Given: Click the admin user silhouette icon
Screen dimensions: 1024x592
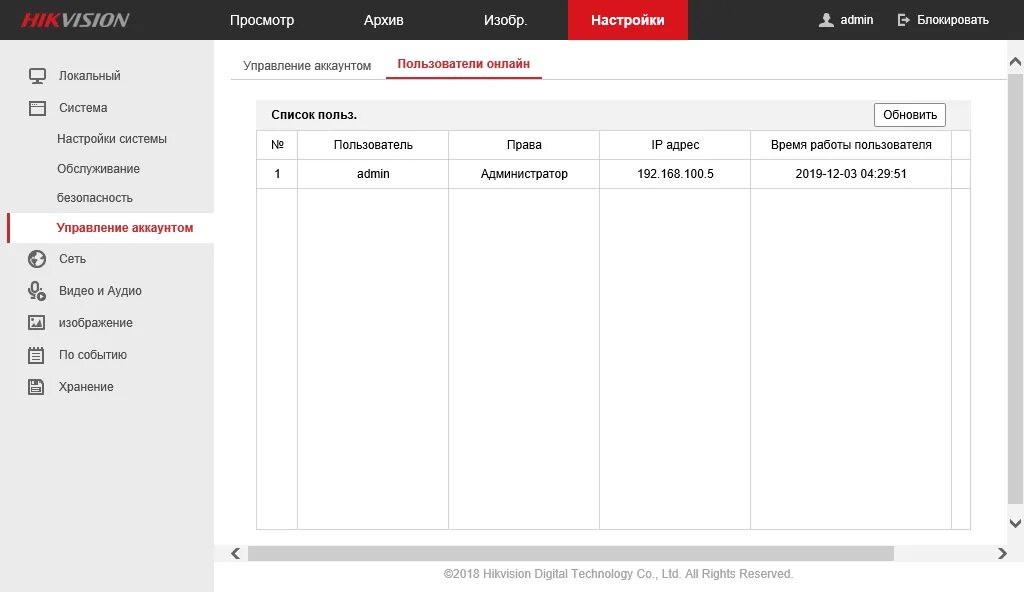Looking at the screenshot, I should pyautogui.click(x=826, y=20).
